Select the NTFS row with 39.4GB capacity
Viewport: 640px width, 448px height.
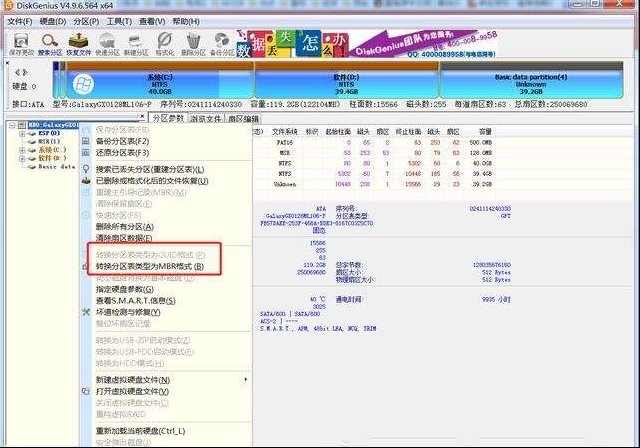pos(373,174)
